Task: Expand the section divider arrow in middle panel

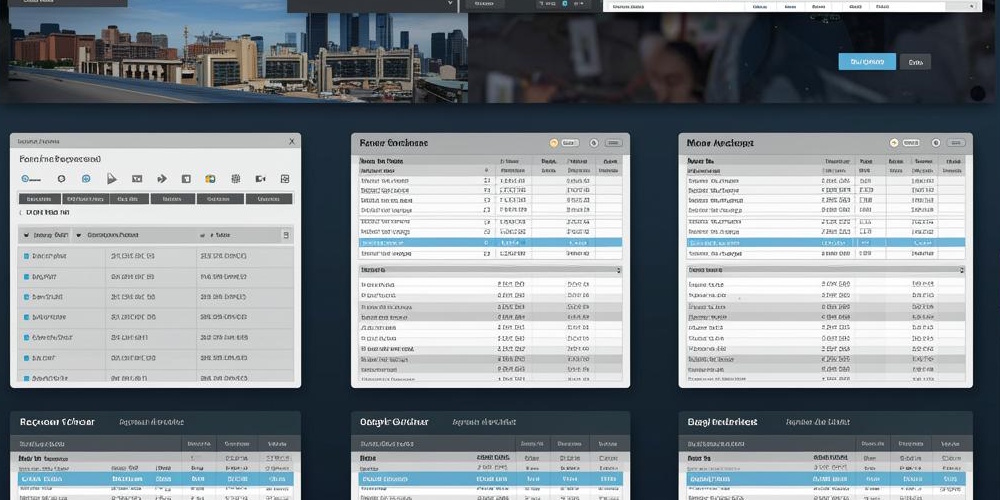Action: 618,270
